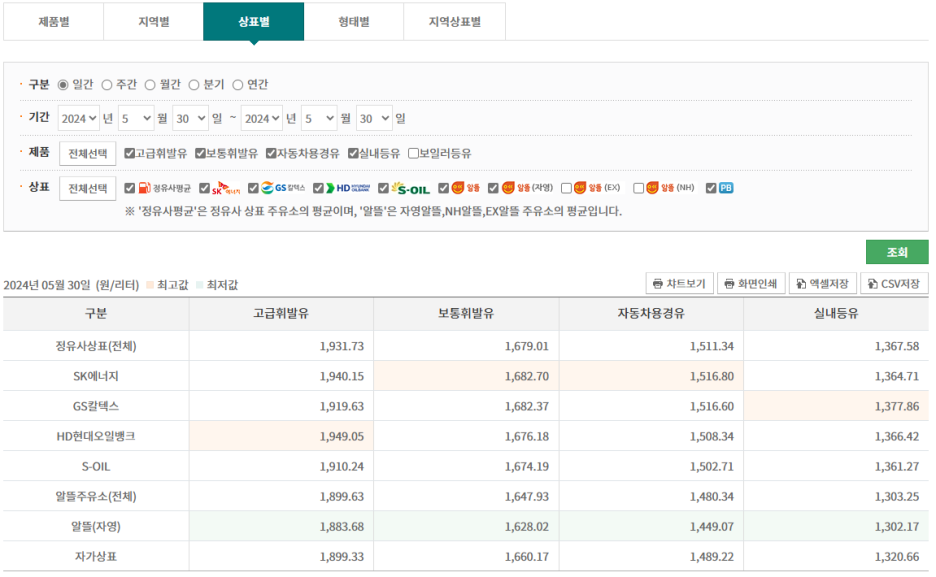Click the 자가상표 row label
The height and width of the screenshot is (577, 936).
pos(96,557)
